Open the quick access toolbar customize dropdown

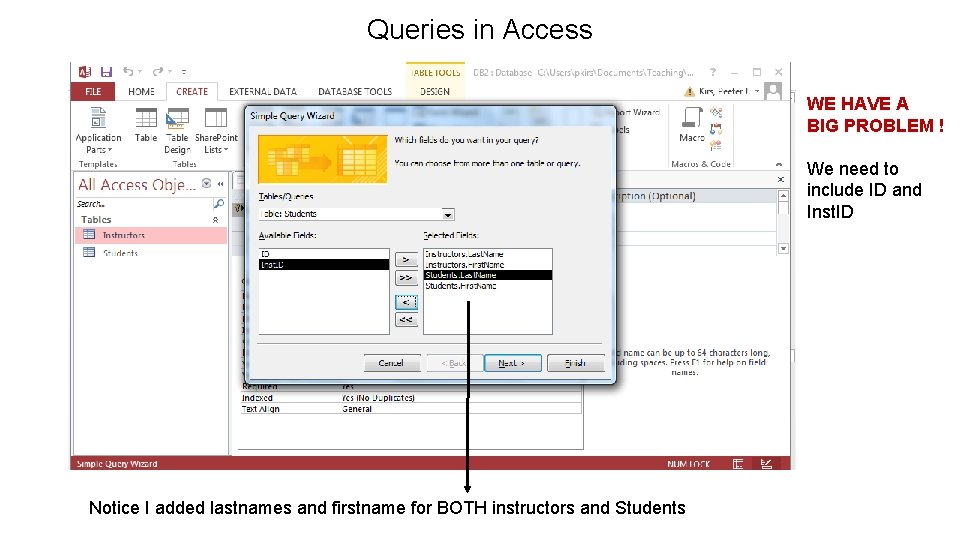click(184, 72)
